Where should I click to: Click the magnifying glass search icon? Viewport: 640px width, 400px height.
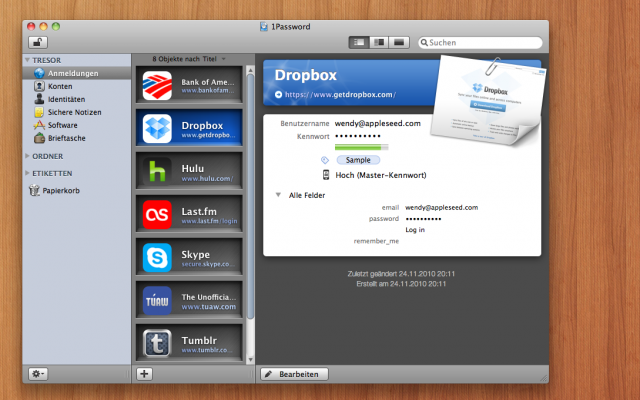click(424, 42)
